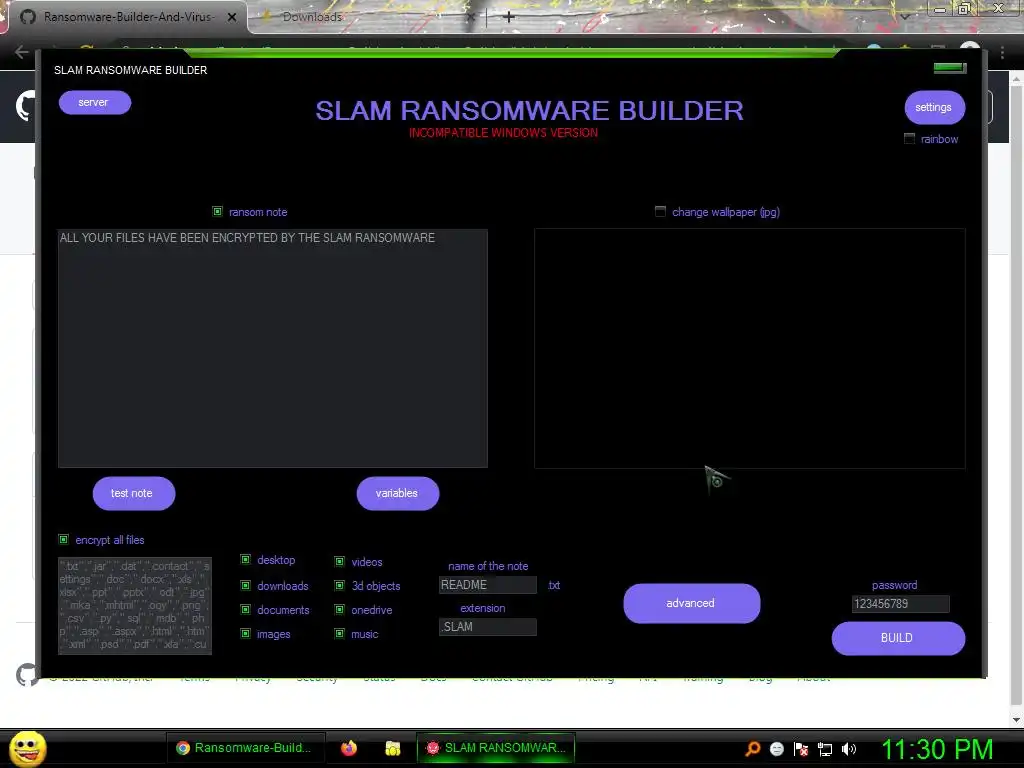This screenshot has height=768, width=1024.
Task: Open the file explorer folder taskbar icon
Action: [392, 748]
